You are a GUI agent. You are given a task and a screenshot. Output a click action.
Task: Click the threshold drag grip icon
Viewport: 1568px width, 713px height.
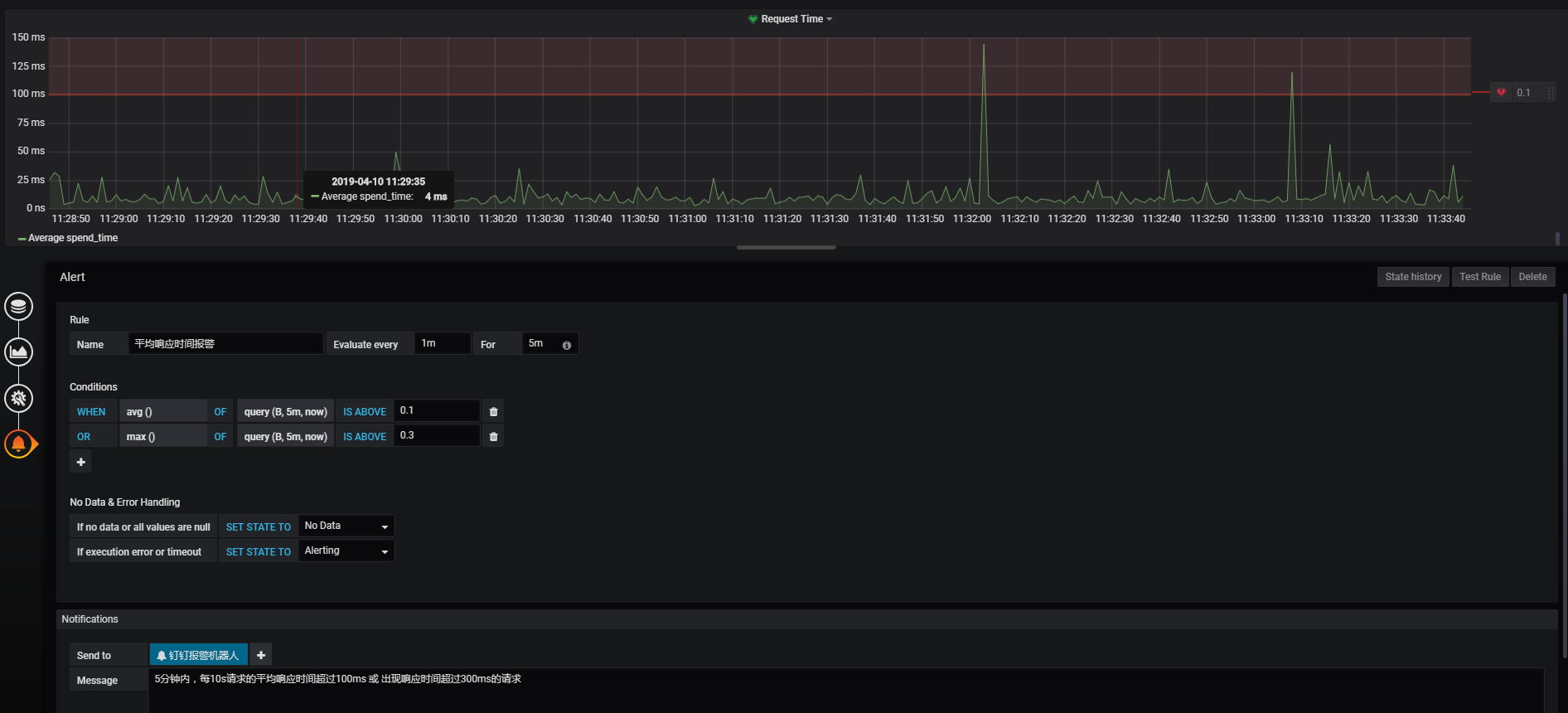point(1551,93)
